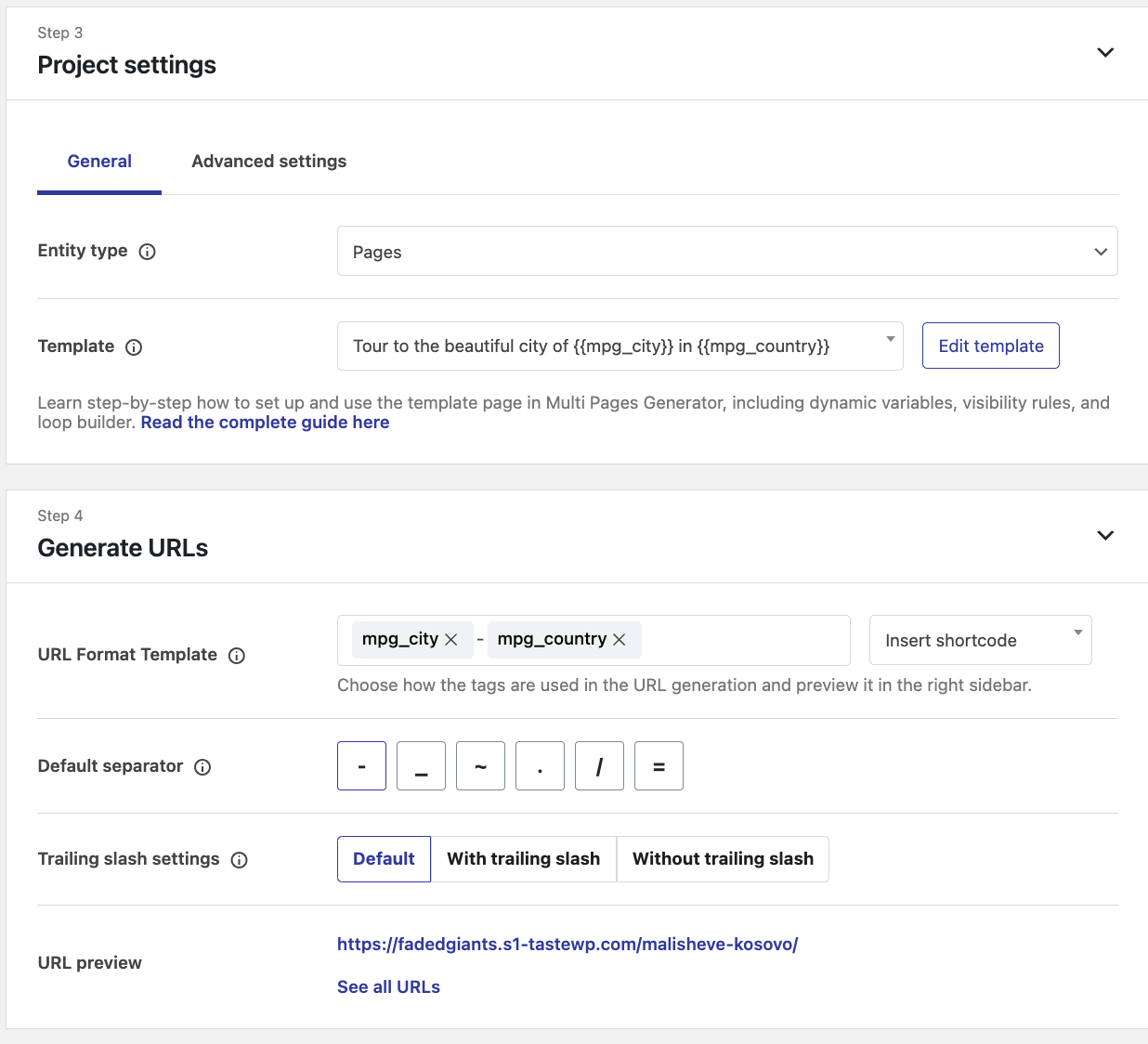This screenshot has width=1148, height=1044.
Task: Click the Default separator info icon
Action: tap(202, 767)
